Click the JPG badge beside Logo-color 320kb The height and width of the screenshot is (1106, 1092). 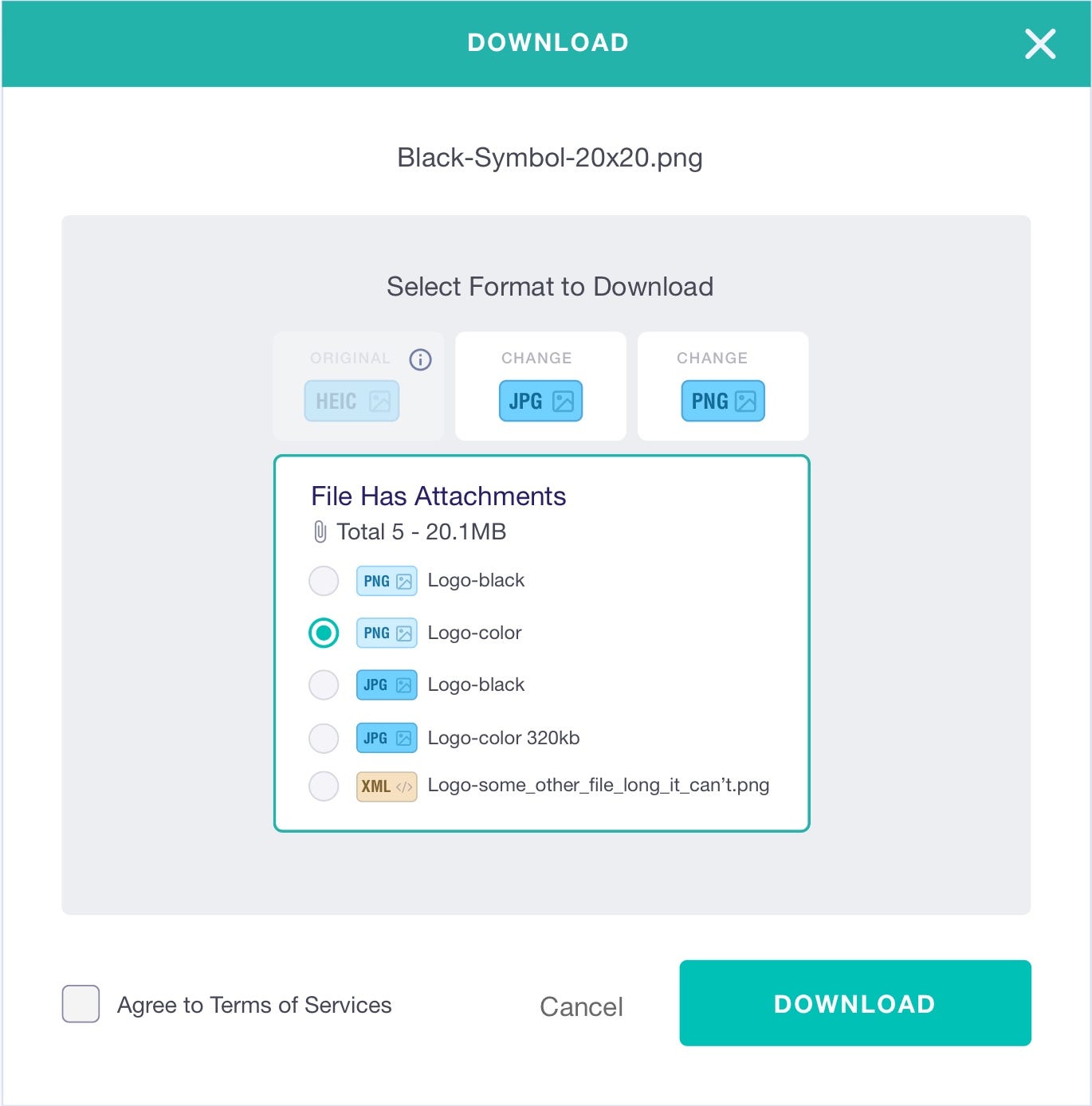(386, 738)
